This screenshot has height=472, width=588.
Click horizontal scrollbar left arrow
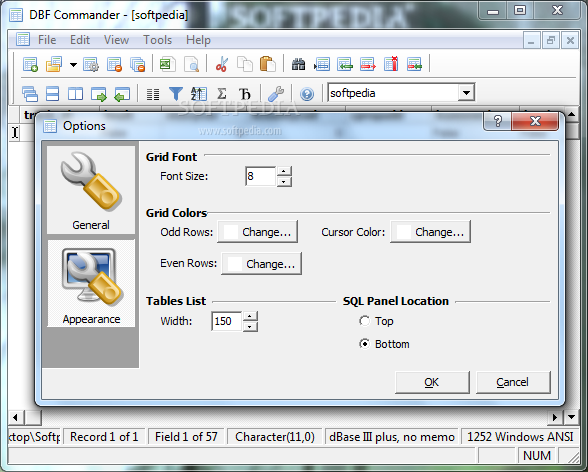15,417
